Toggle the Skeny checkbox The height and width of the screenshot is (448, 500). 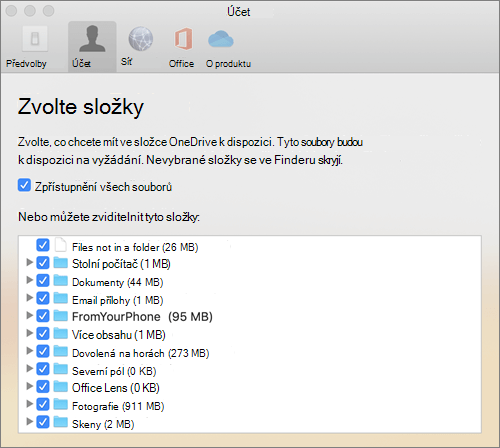coord(43,422)
